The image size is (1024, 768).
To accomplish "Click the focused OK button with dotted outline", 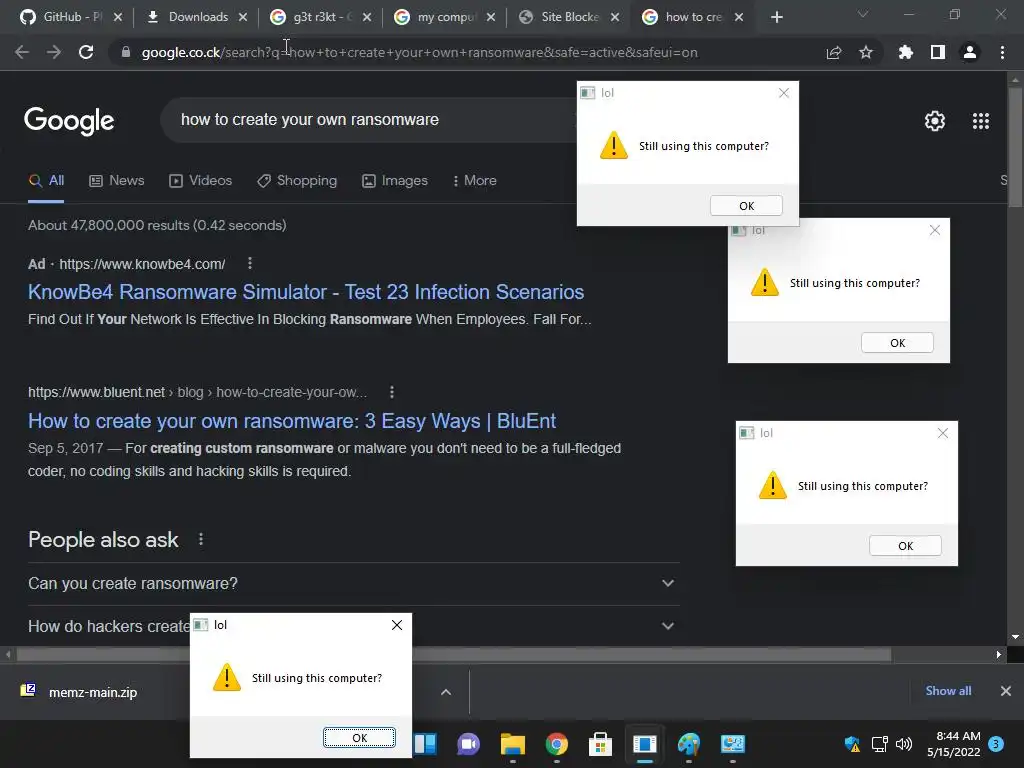I will 359,737.
